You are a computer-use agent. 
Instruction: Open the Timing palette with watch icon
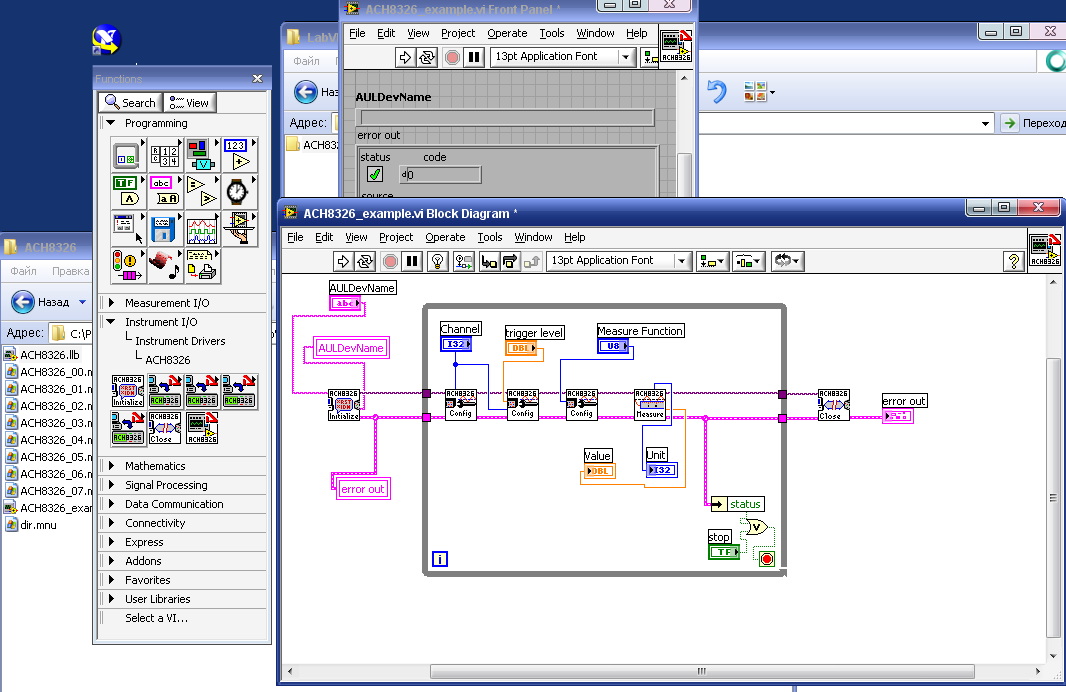click(236, 190)
